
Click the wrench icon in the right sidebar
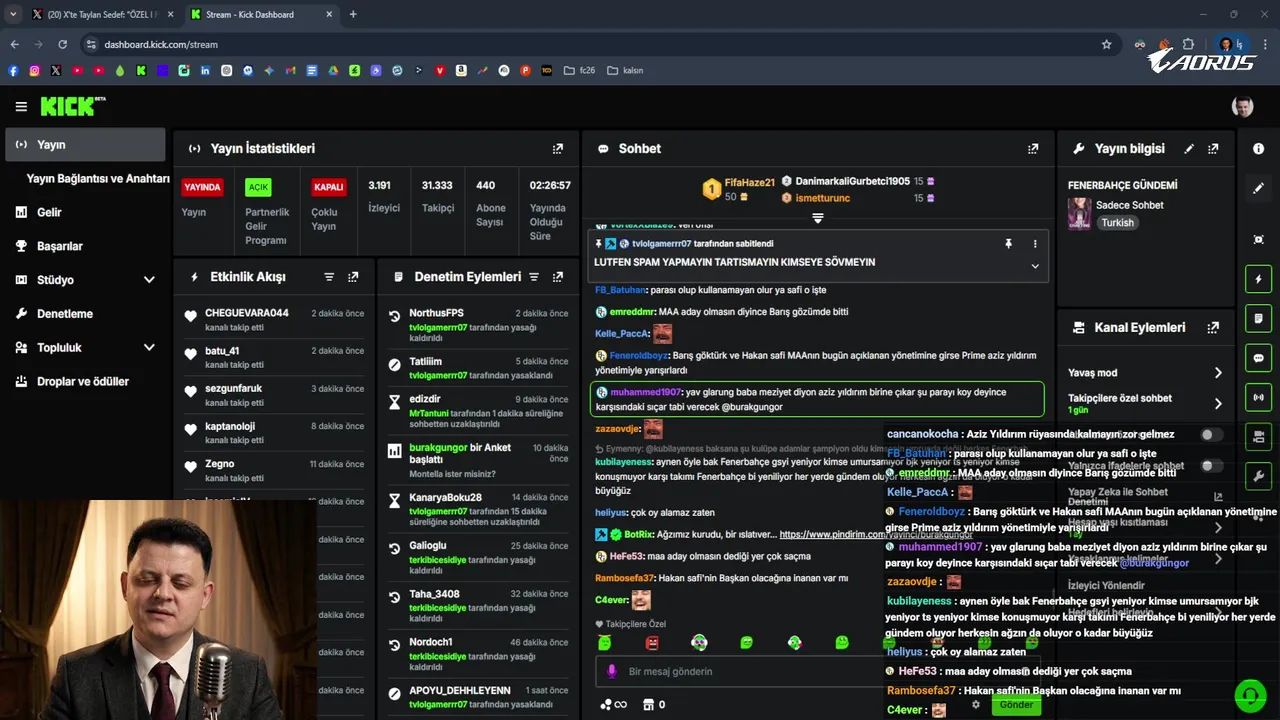(x=1258, y=476)
